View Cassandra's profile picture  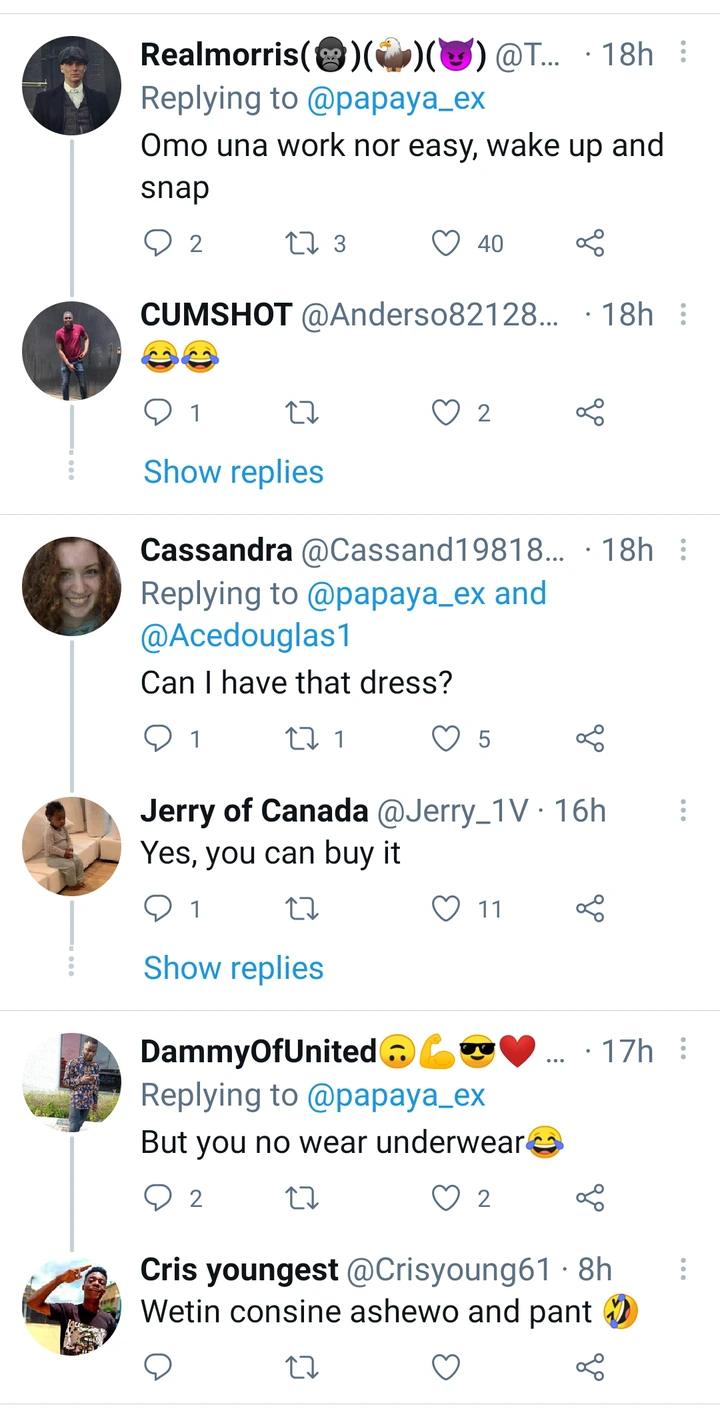pyautogui.click(x=71, y=586)
